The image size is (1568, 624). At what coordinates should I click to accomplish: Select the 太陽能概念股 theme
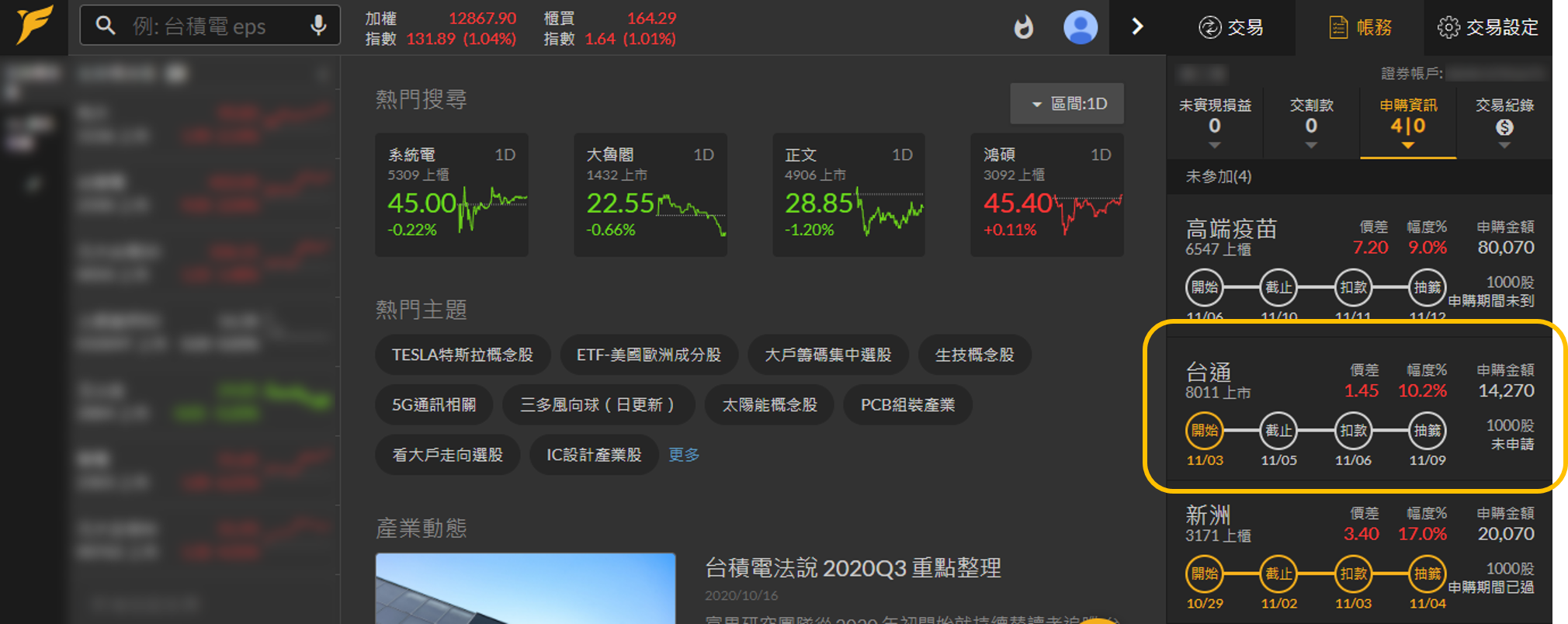(x=770, y=405)
